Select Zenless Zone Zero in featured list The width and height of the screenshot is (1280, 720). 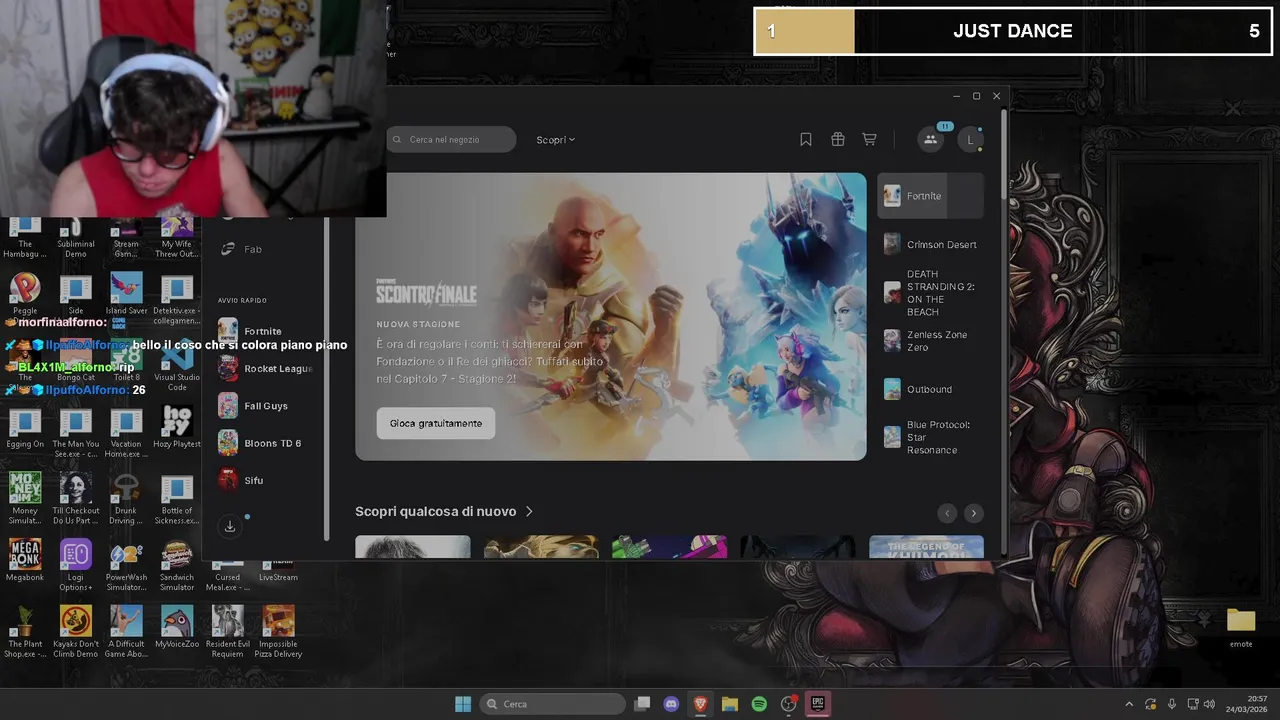click(930, 341)
